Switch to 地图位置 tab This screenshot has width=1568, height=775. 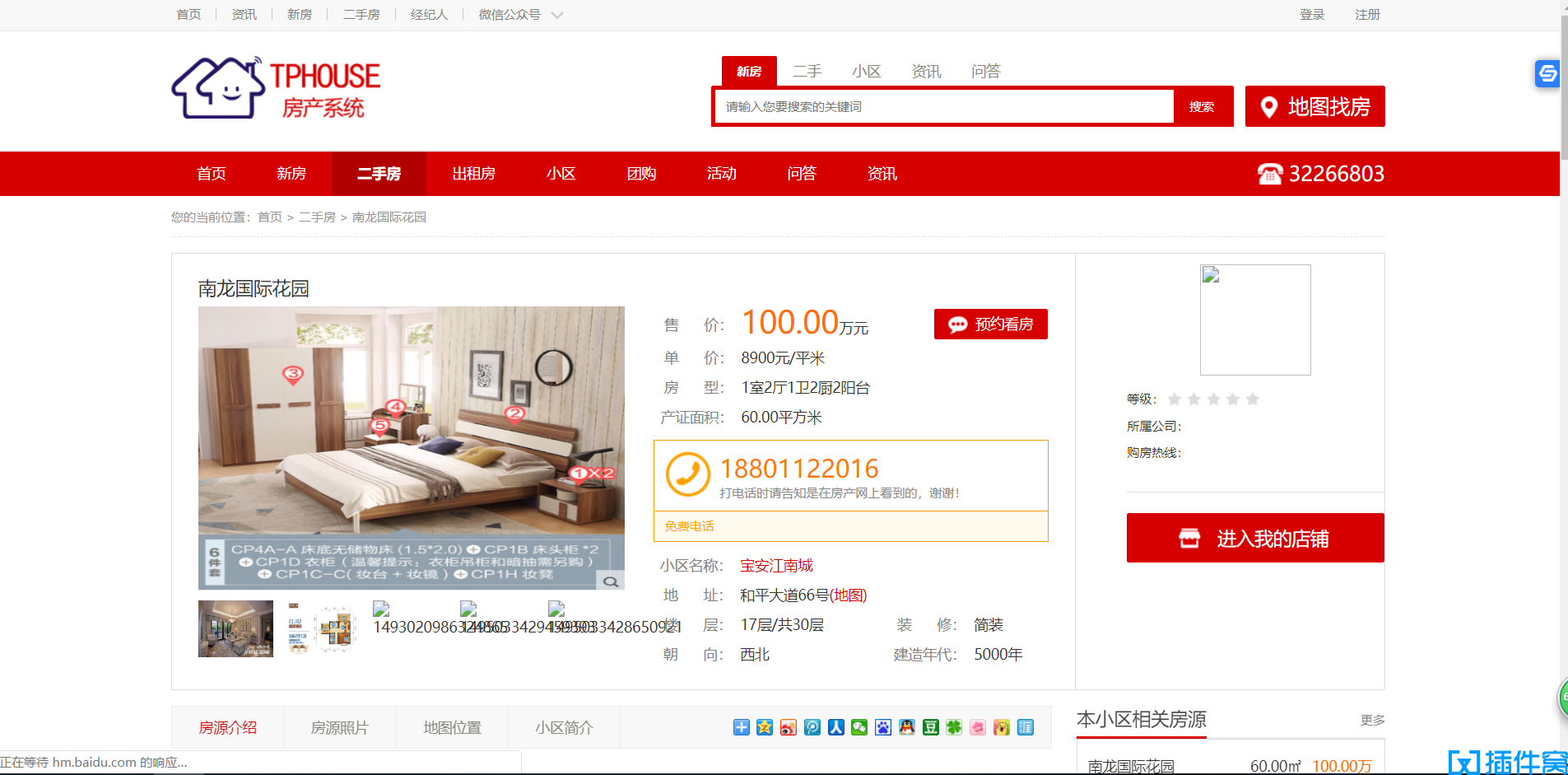[x=452, y=728]
